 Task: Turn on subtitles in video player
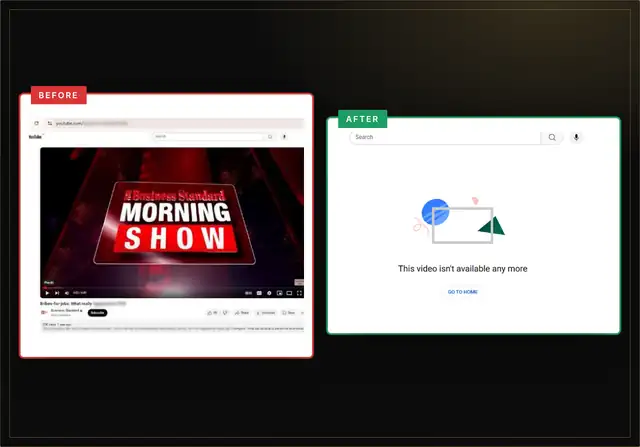click(x=259, y=293)
